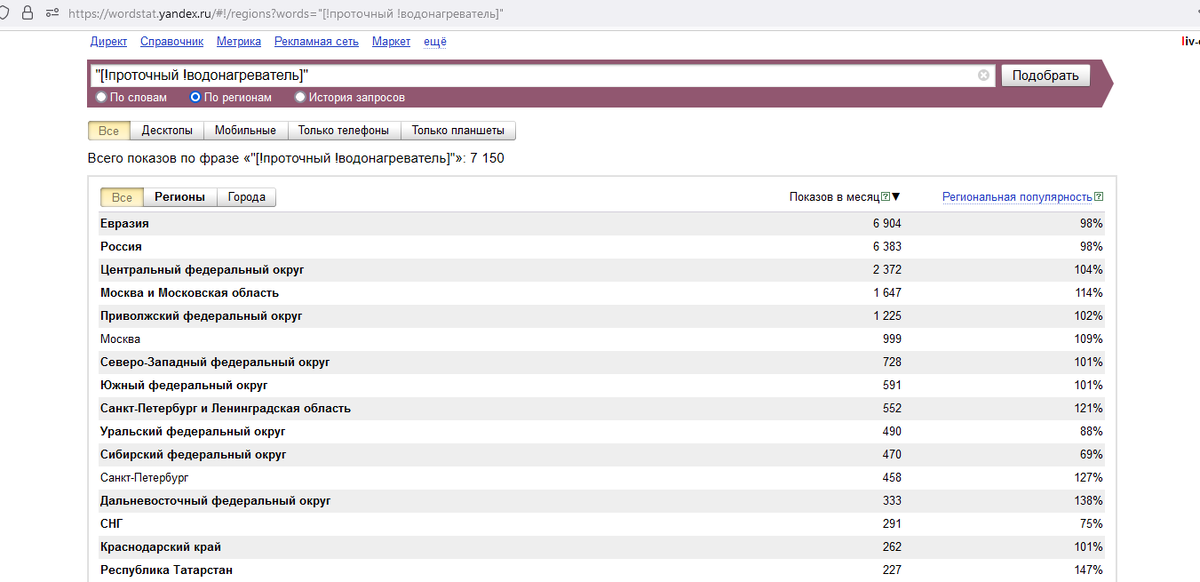
Task: Open the Справочник link
Action: pos(172,41)
